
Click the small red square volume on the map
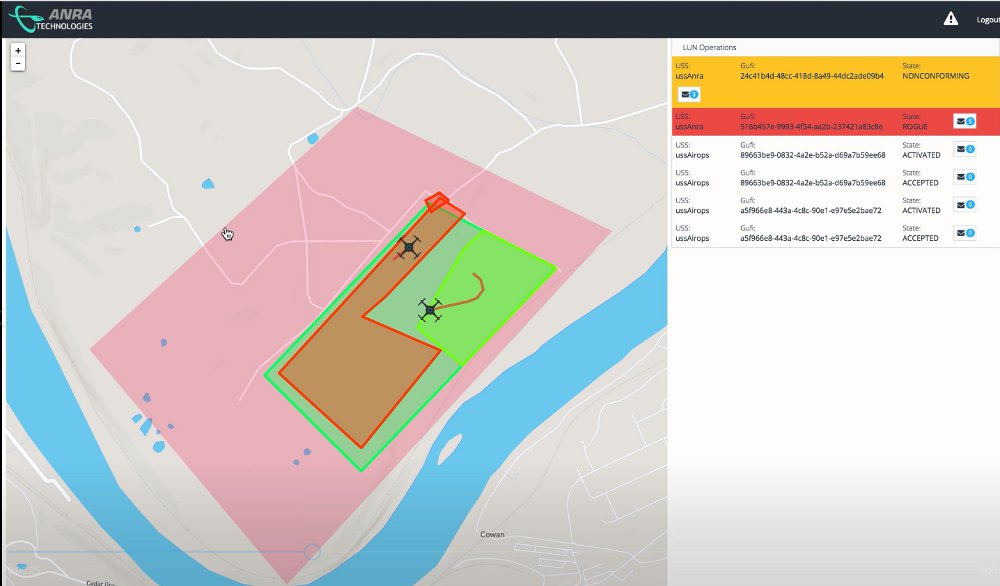(437, 201)
